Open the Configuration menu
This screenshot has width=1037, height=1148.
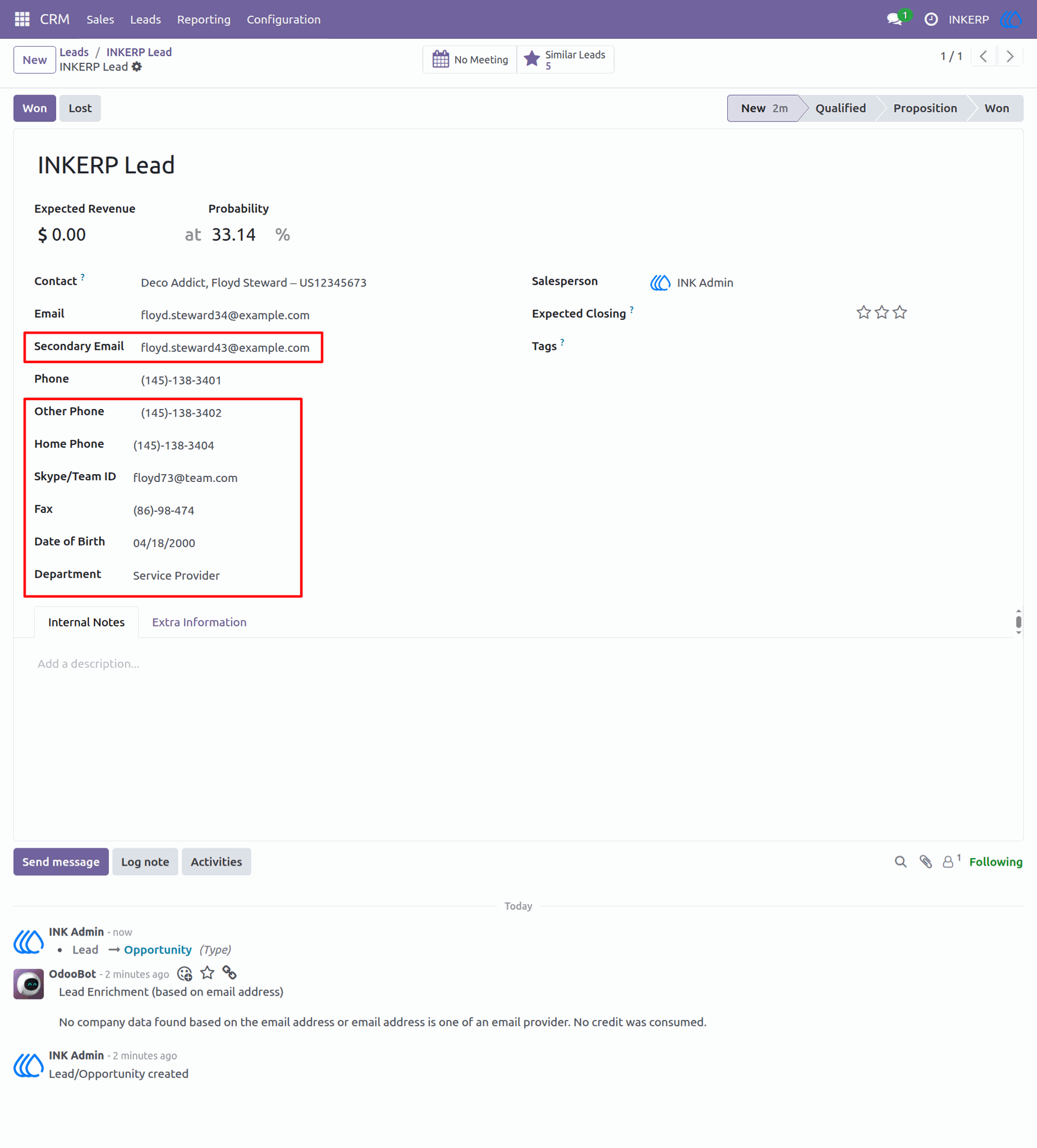(x=283, y=19)
